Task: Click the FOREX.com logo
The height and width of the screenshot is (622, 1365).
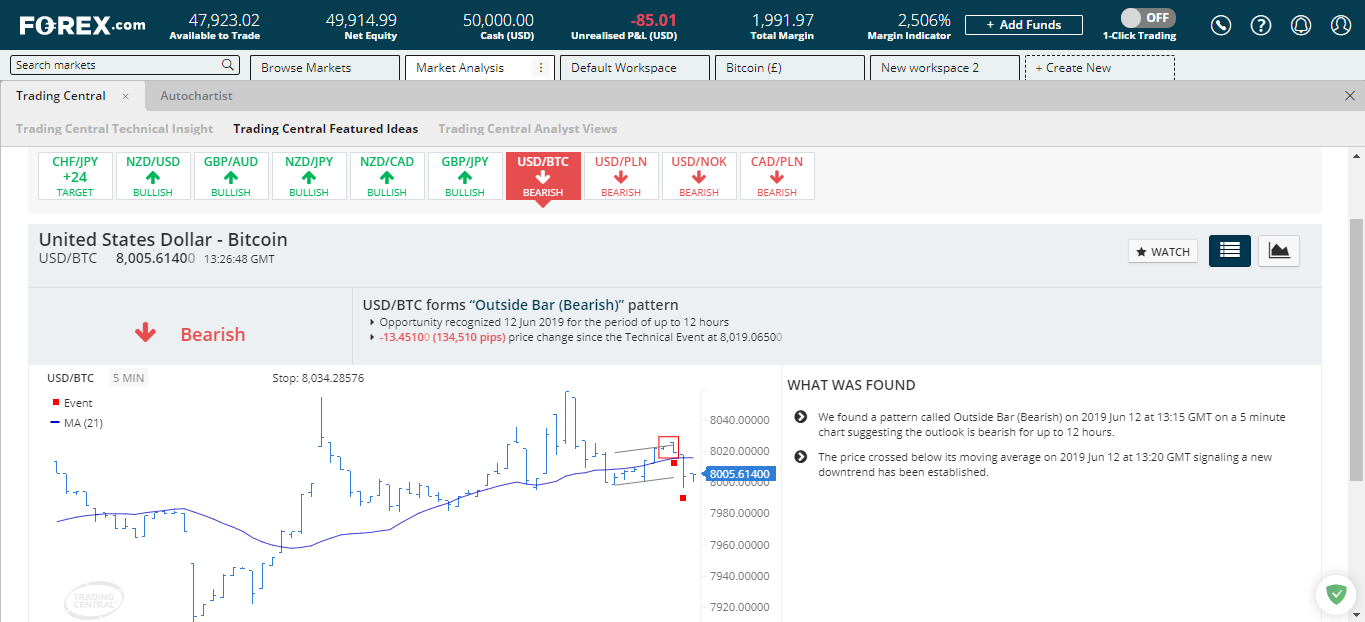Action: pyautogui.click(x=81, y=25)
